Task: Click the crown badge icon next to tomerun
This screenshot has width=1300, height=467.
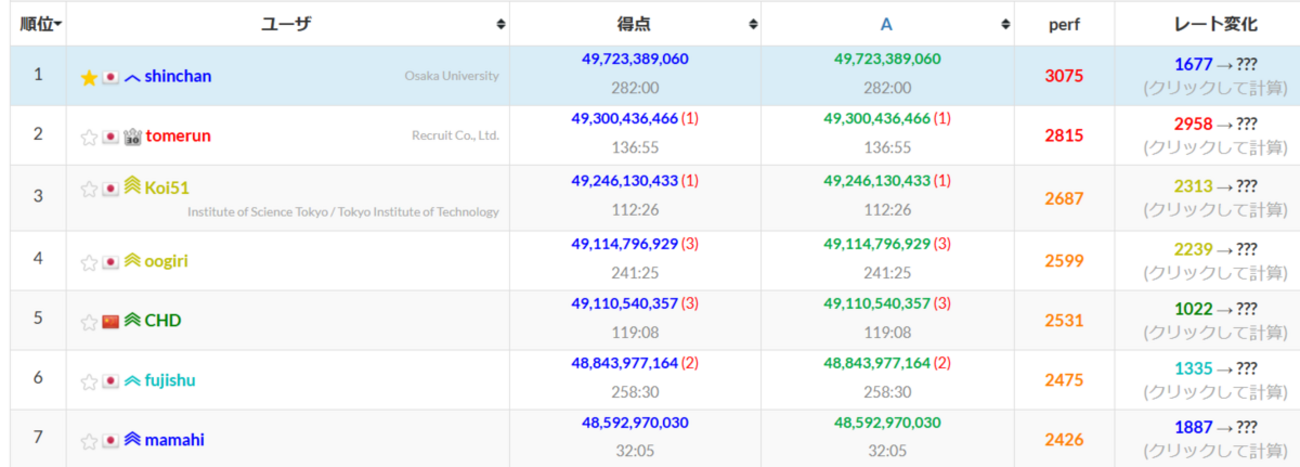Action: [x=132, y=136]
